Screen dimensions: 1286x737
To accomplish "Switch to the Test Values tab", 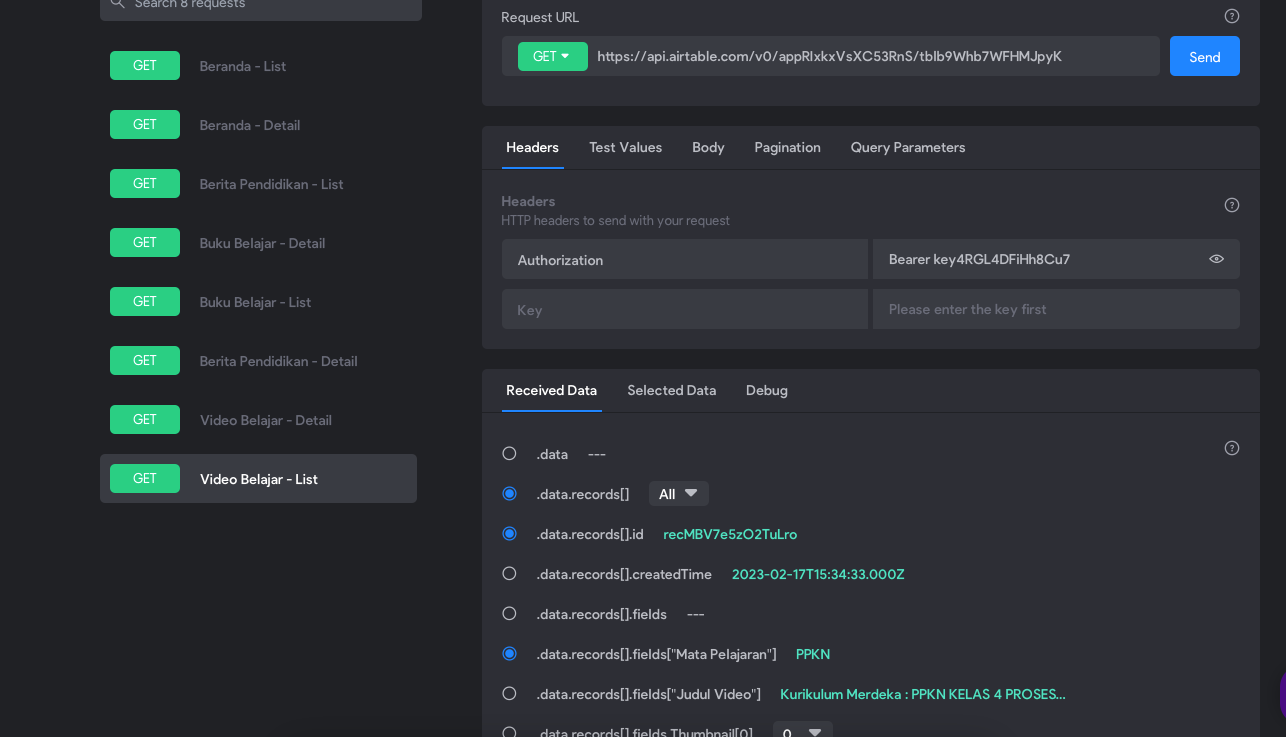I will pyautogui.click(x=625, y=147).
